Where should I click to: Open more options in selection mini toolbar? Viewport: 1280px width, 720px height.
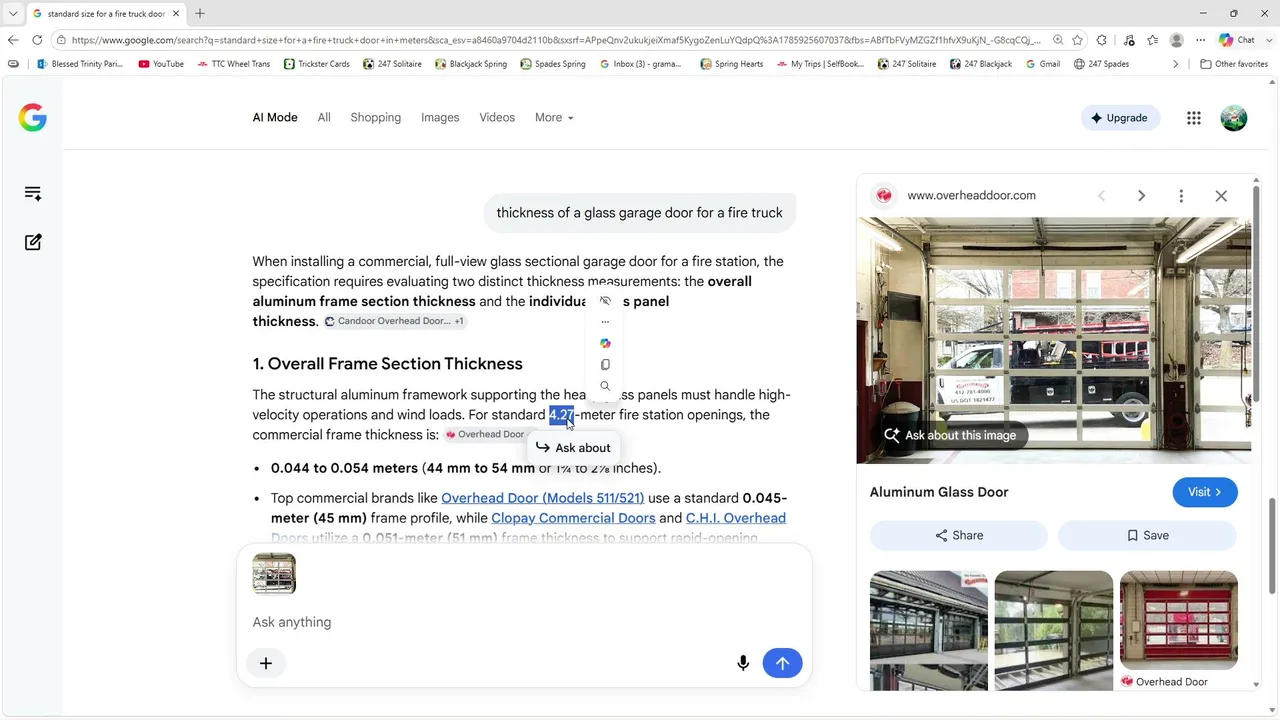click(x=605, y=322)
